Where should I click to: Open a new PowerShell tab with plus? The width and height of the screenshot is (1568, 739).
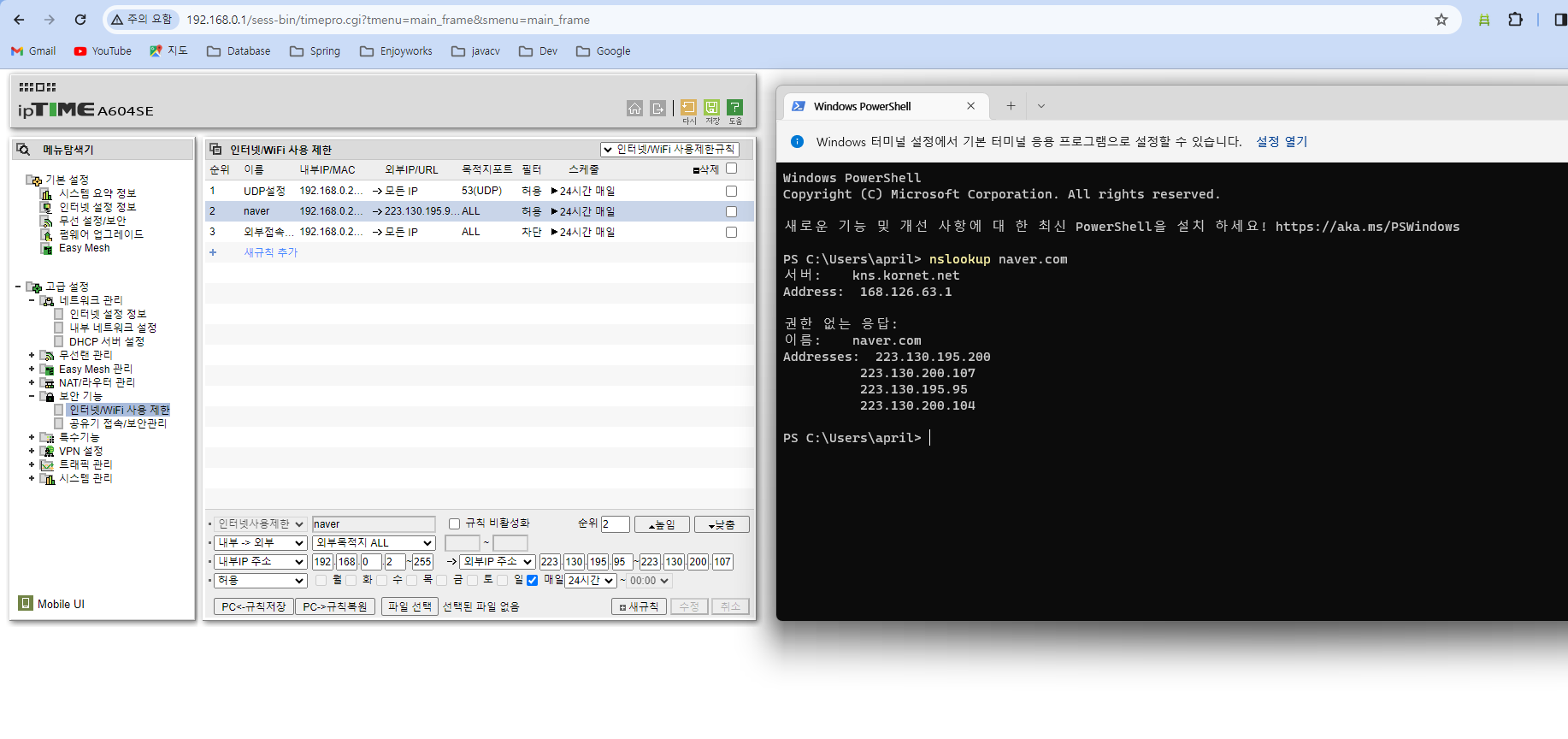pos(1011,106)
